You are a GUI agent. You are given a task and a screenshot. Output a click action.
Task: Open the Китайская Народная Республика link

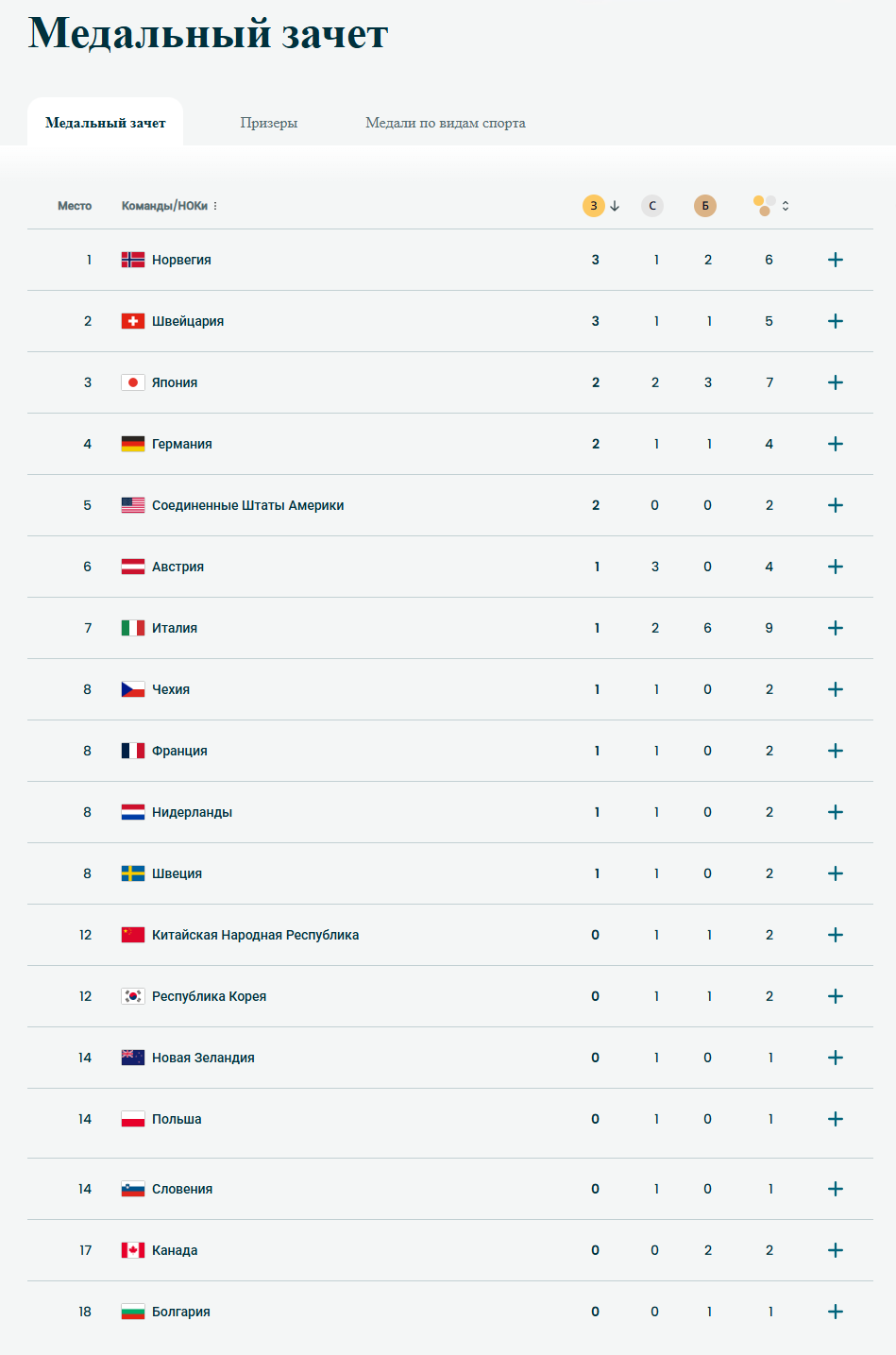tap(255, 935)
